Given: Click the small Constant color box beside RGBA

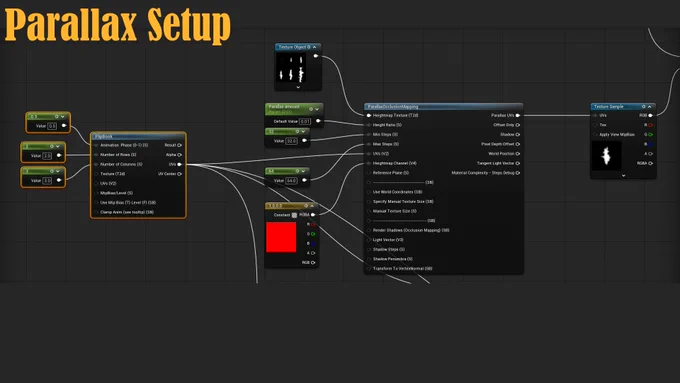Looking at the screenshot, I should pyautogui.click(x=294, y=215).
